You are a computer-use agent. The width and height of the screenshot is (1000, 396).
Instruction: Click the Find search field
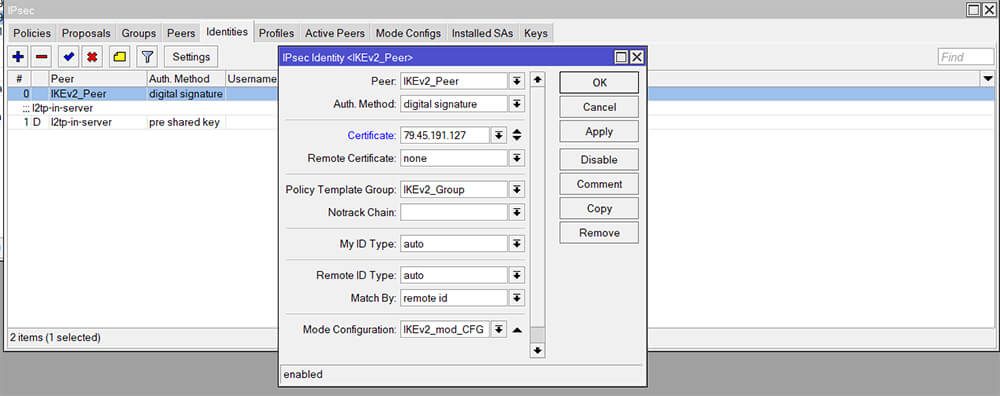click(966, 57)
